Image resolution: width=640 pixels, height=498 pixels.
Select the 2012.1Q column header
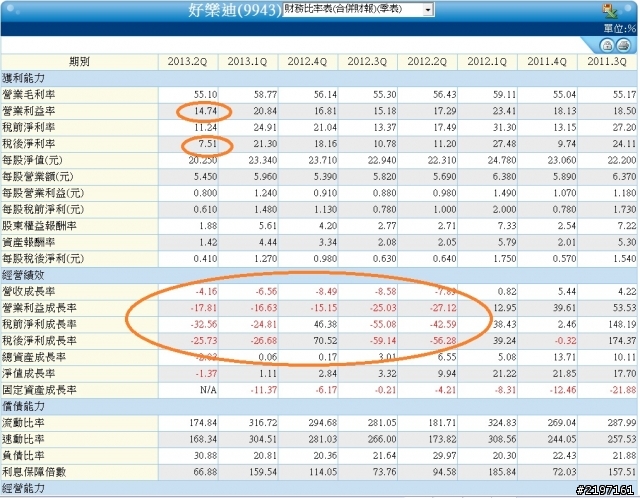click(x=487, y=62)
